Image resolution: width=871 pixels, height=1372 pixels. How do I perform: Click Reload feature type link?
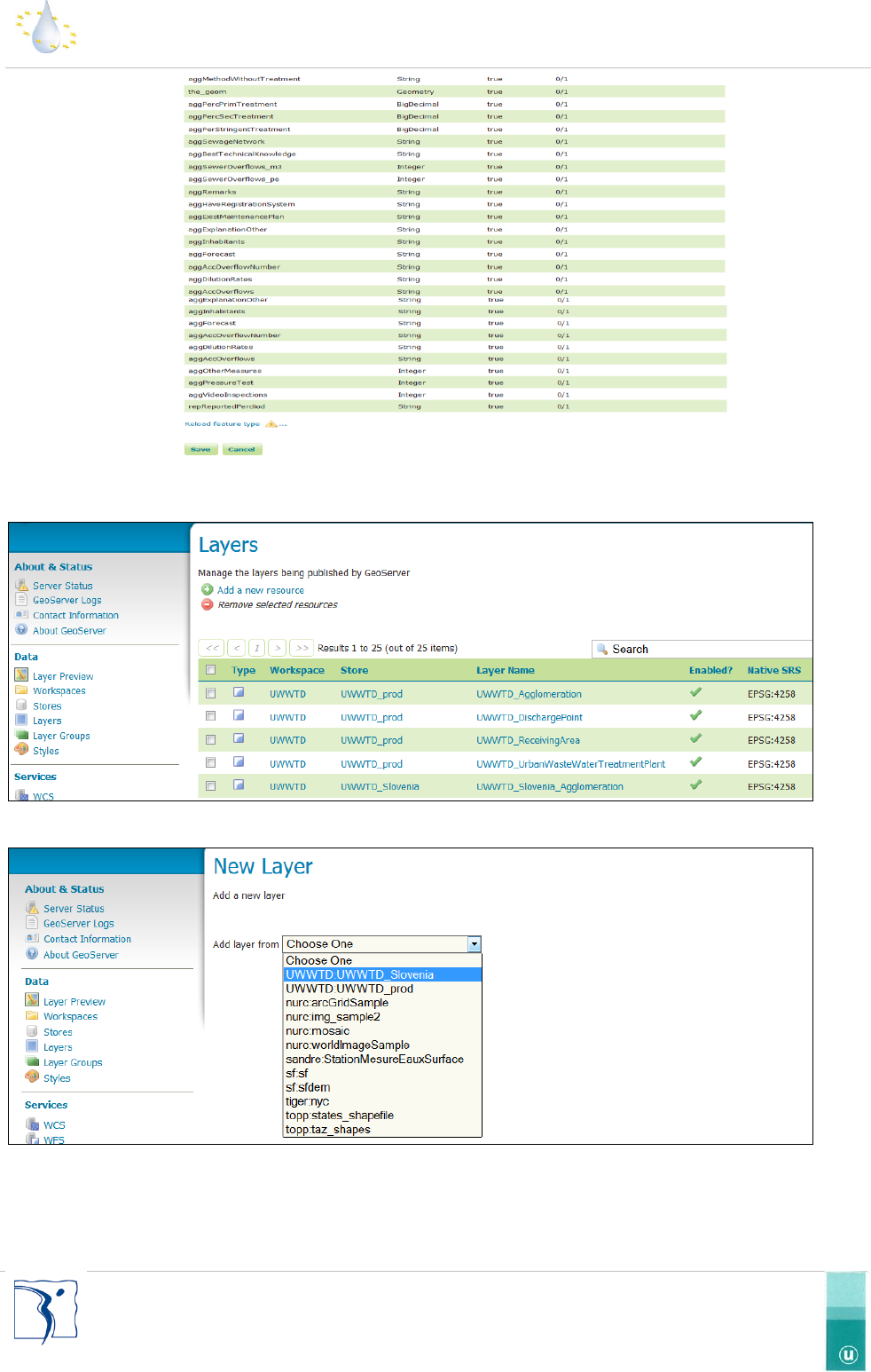pos(223,423)
